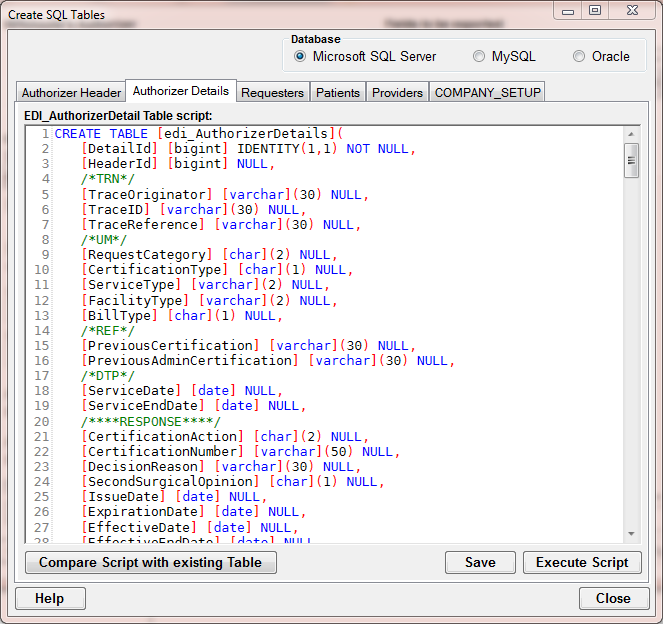Save the SQL script
Viewport: 663px width, 624px height.
tap(480, 562)
